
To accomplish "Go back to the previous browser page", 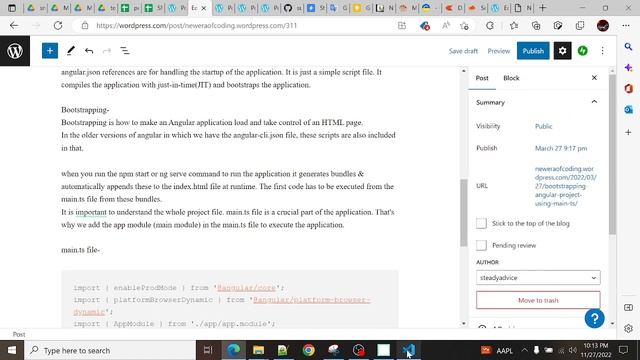I will tap(14, 25).
